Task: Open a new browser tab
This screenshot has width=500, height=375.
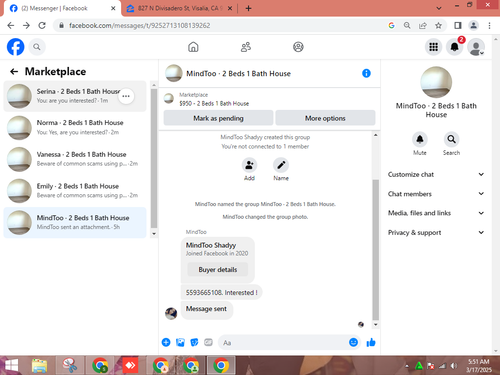Action: point(248,8)
